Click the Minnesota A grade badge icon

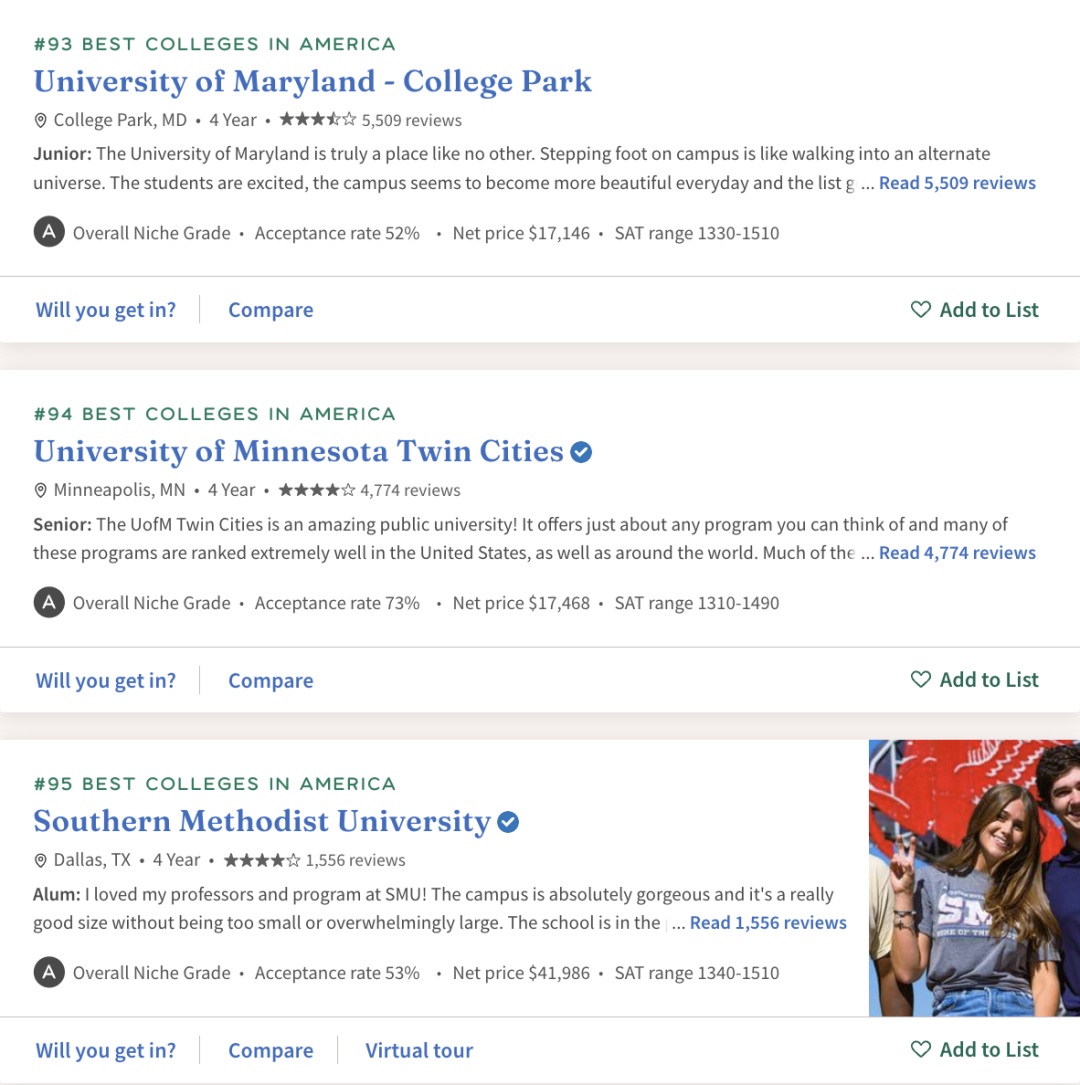click(48, 603)
